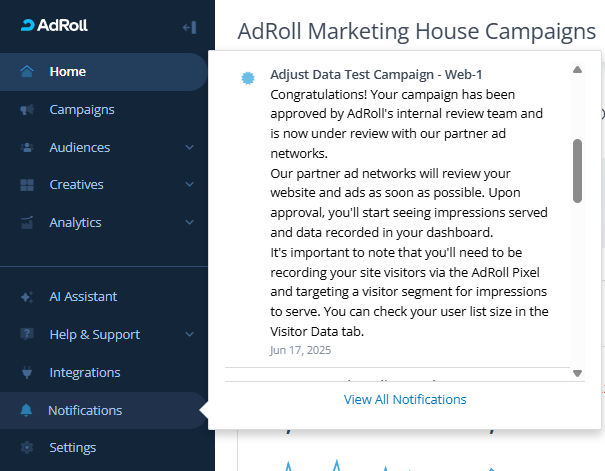605x471 pixels.
Task: Collapse the sidebar with arrow toggle
Action: [x=190, y=27]
